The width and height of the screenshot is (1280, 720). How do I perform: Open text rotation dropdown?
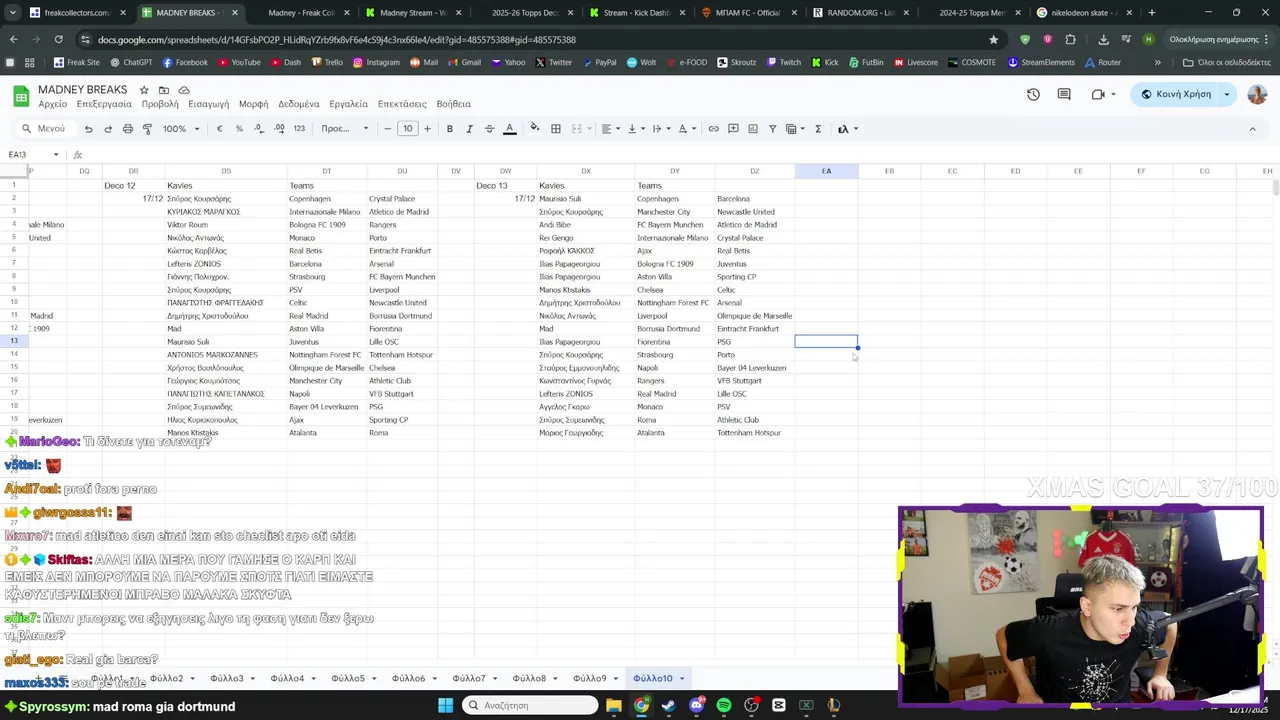click(686, 129)
